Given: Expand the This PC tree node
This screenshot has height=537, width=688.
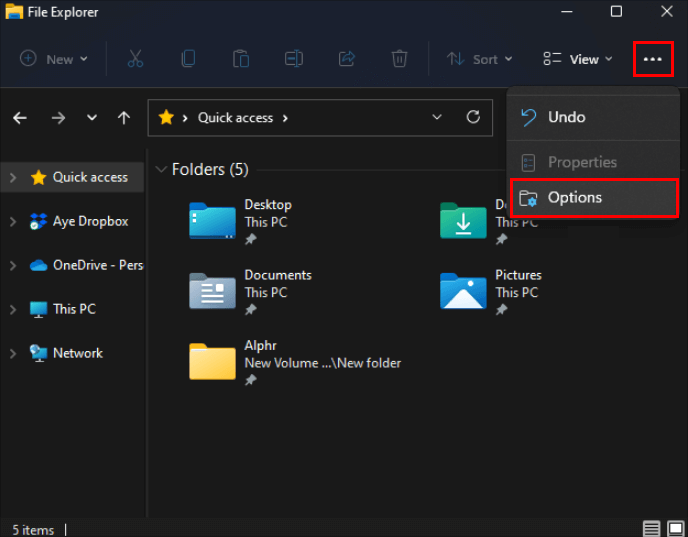Looking at the screenshot, I should [x=13, y=309].
